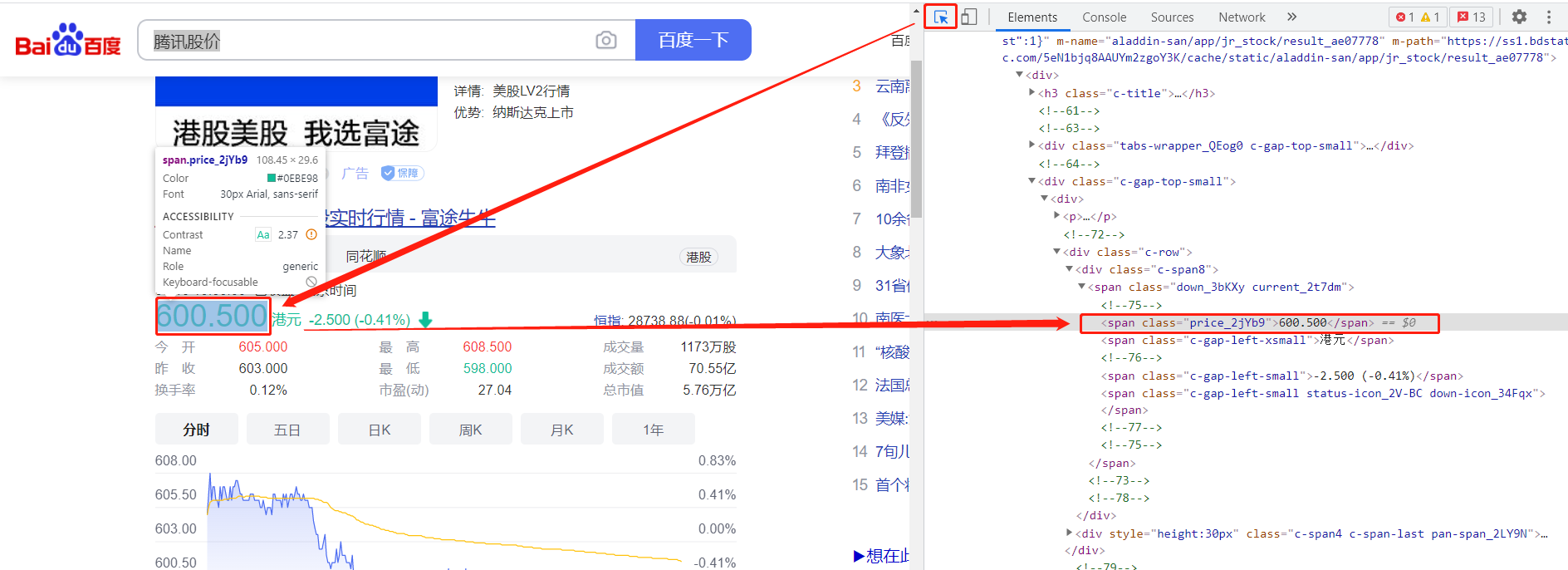Click the 同花顺 data source label

366,257
